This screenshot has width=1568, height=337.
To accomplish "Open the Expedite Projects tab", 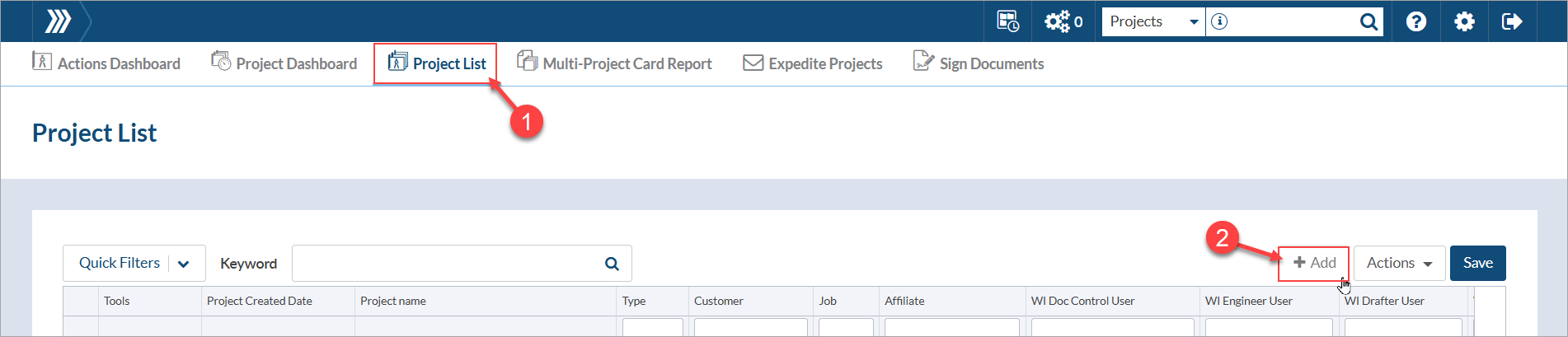I will click(x=813, y=63).
